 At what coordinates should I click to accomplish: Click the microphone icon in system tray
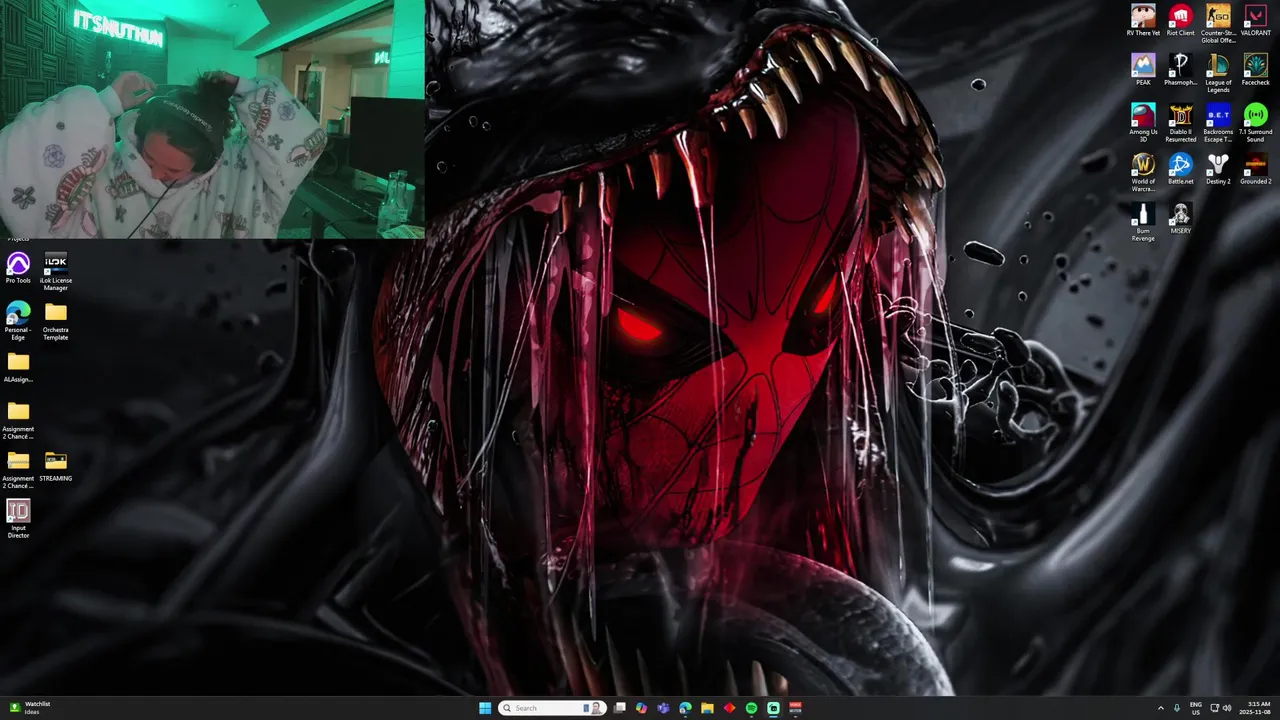1177,708
